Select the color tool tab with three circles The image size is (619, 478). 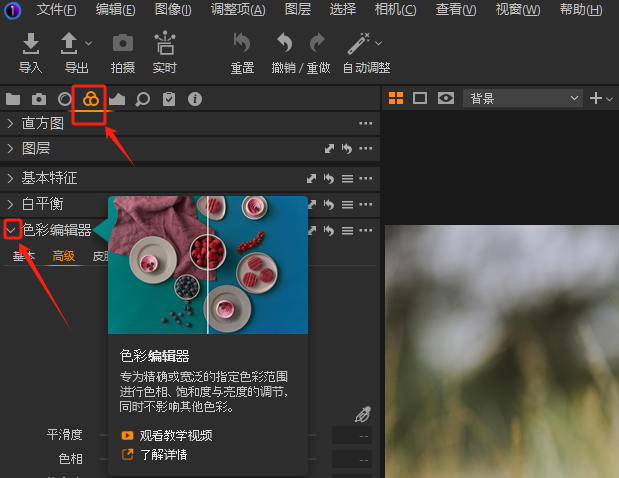click(x=91, y=99)
